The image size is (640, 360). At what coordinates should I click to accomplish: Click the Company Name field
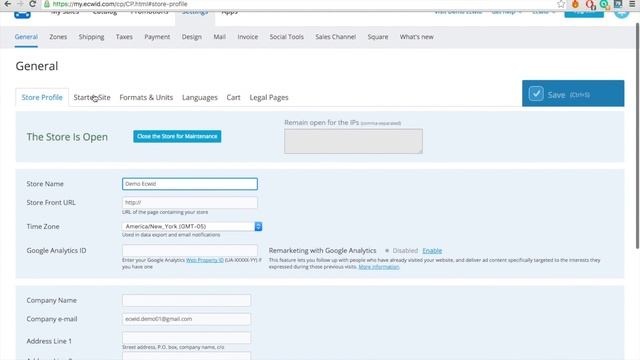click(x=187, y=300)
